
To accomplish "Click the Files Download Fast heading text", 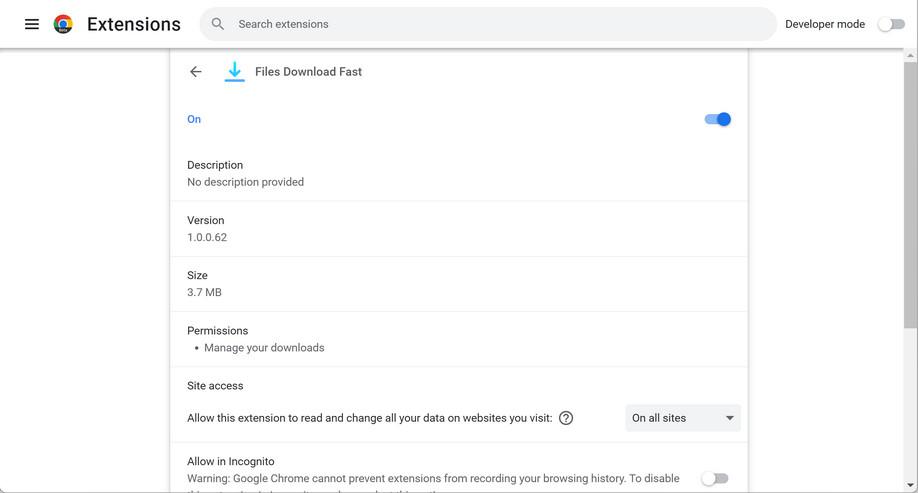I will 308,72.
